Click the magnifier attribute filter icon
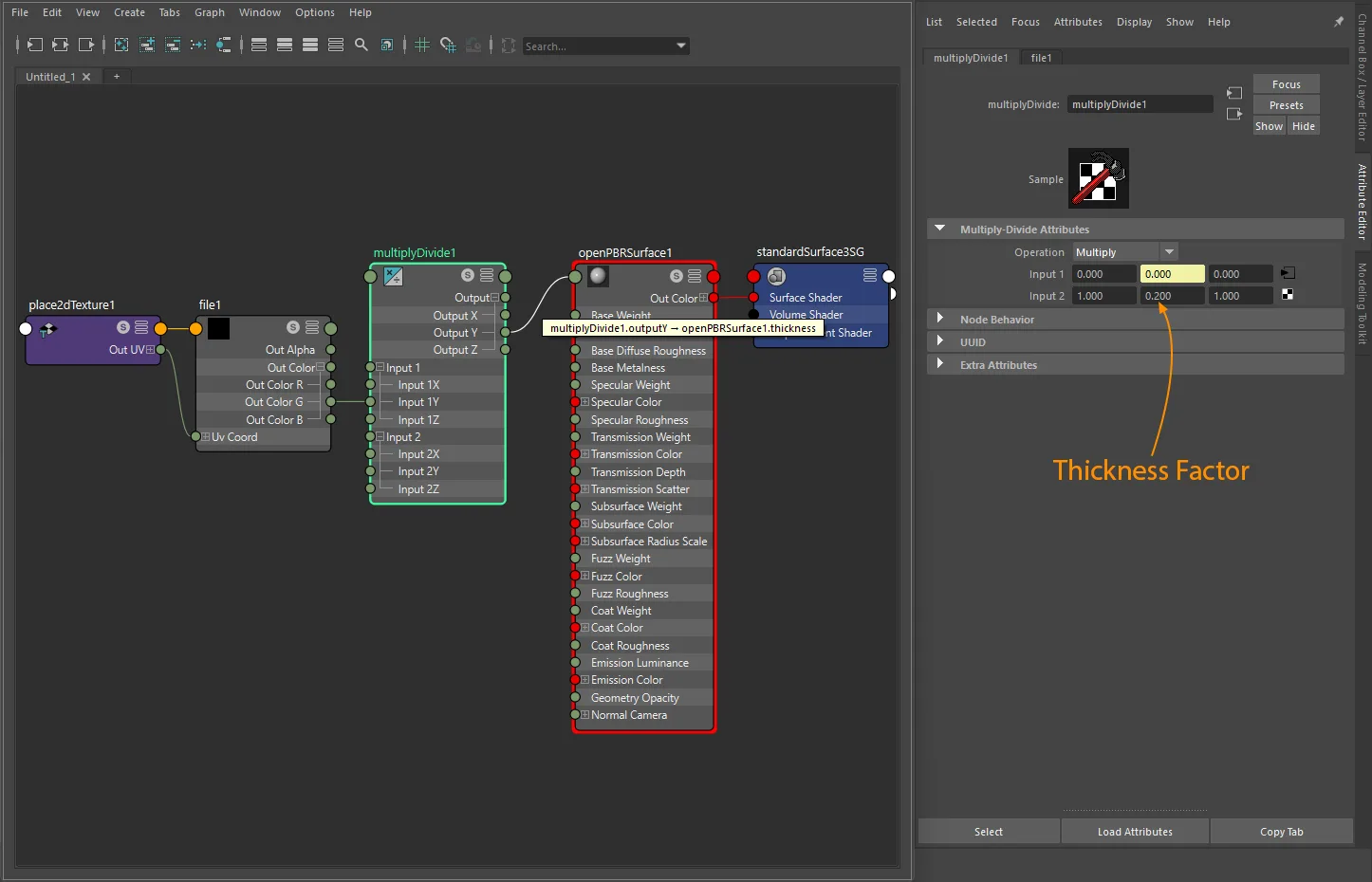 362,45
